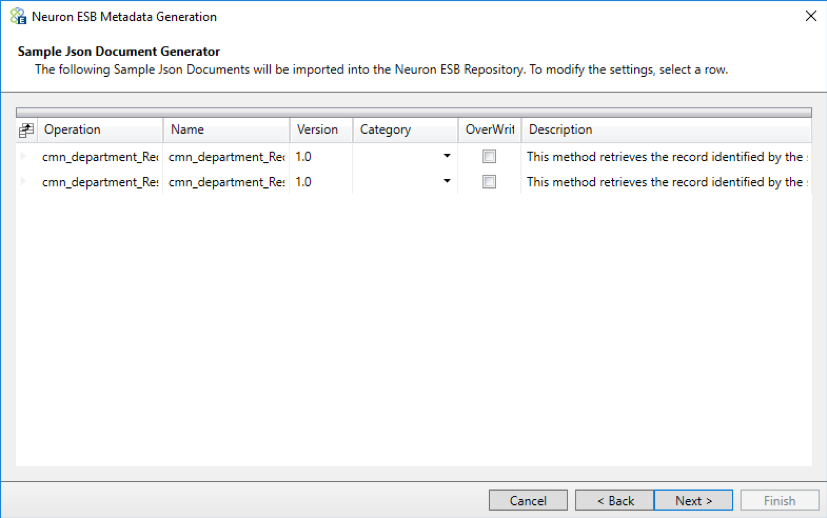Close the Metadata Generation dialog
The width and height of the screenshot is (827, 518).
[x=811, y=16]
